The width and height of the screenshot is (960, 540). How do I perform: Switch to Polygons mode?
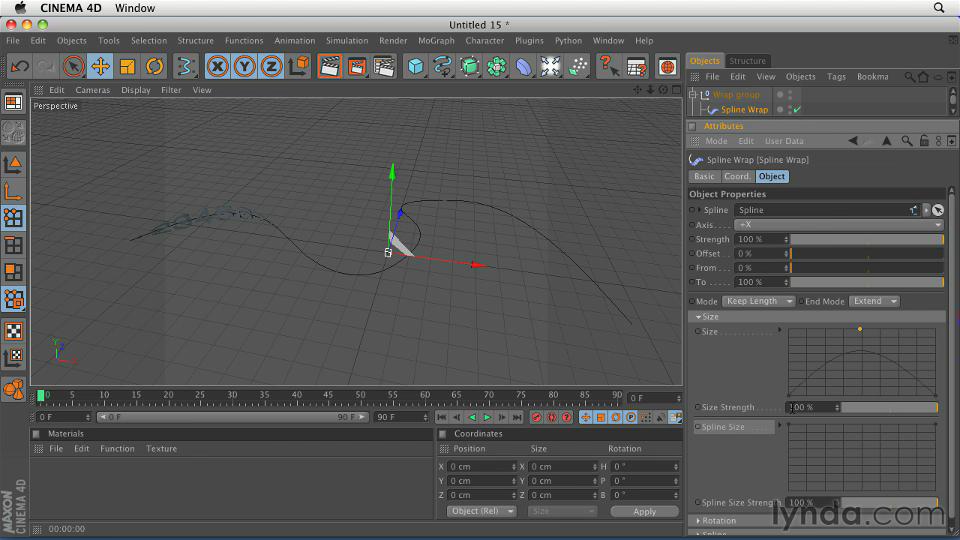coord(13,272)
